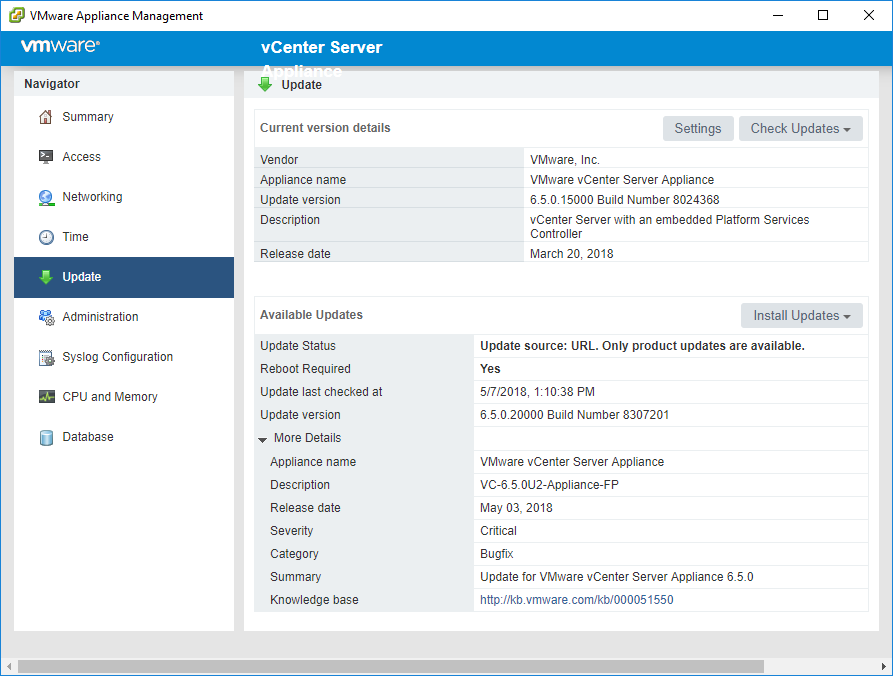Click the 'Available Updates' heading
Screen dimensions: 893x676
(311, 314)
